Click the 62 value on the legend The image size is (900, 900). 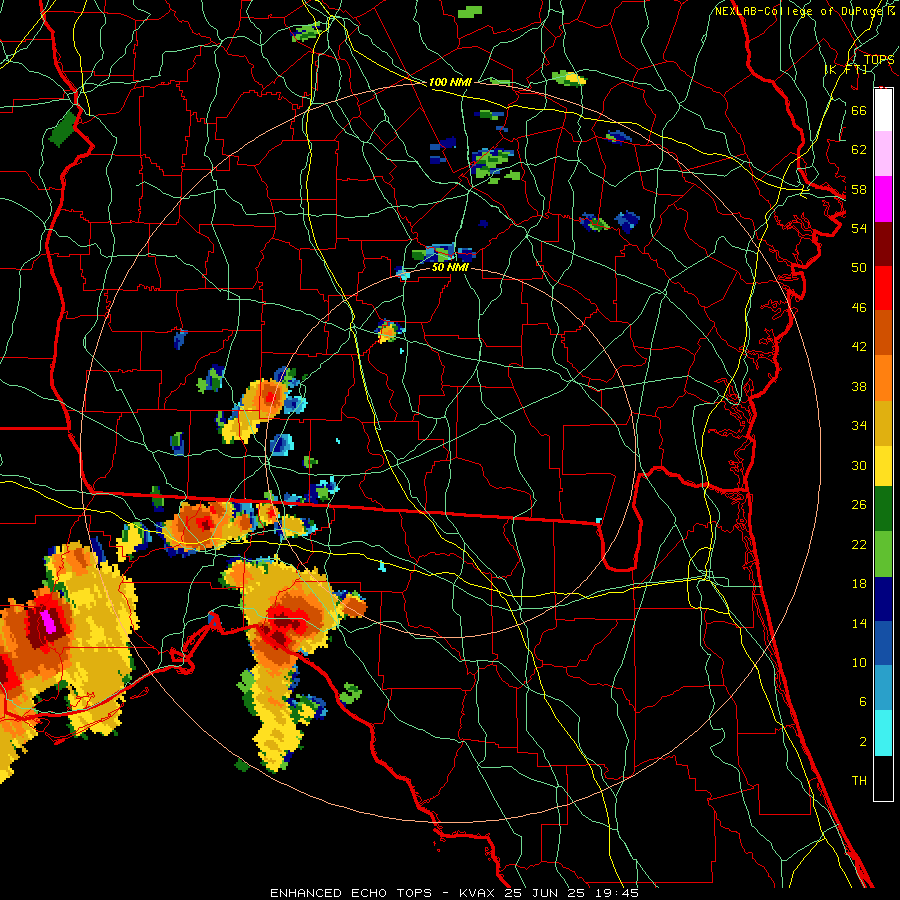point(859,150)
